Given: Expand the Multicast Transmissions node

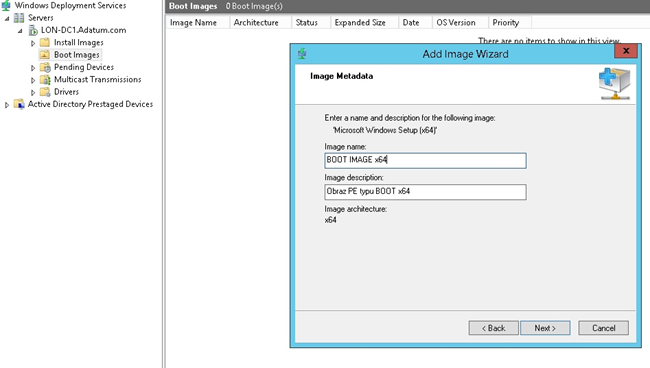Looking at the screenshot, I should pyautogui.click(x=33, y=80).
